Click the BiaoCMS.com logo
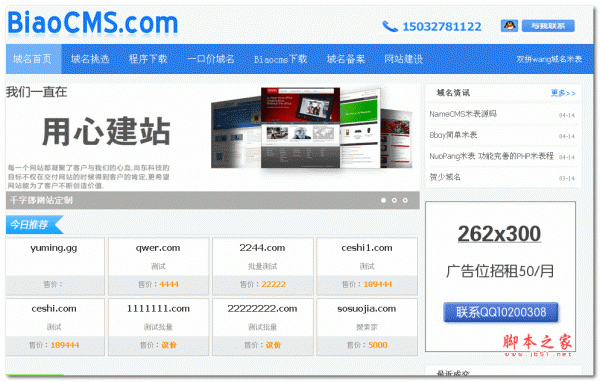Image resolution: width=600 pixels, height=382 pixels. tap(93, 23)
